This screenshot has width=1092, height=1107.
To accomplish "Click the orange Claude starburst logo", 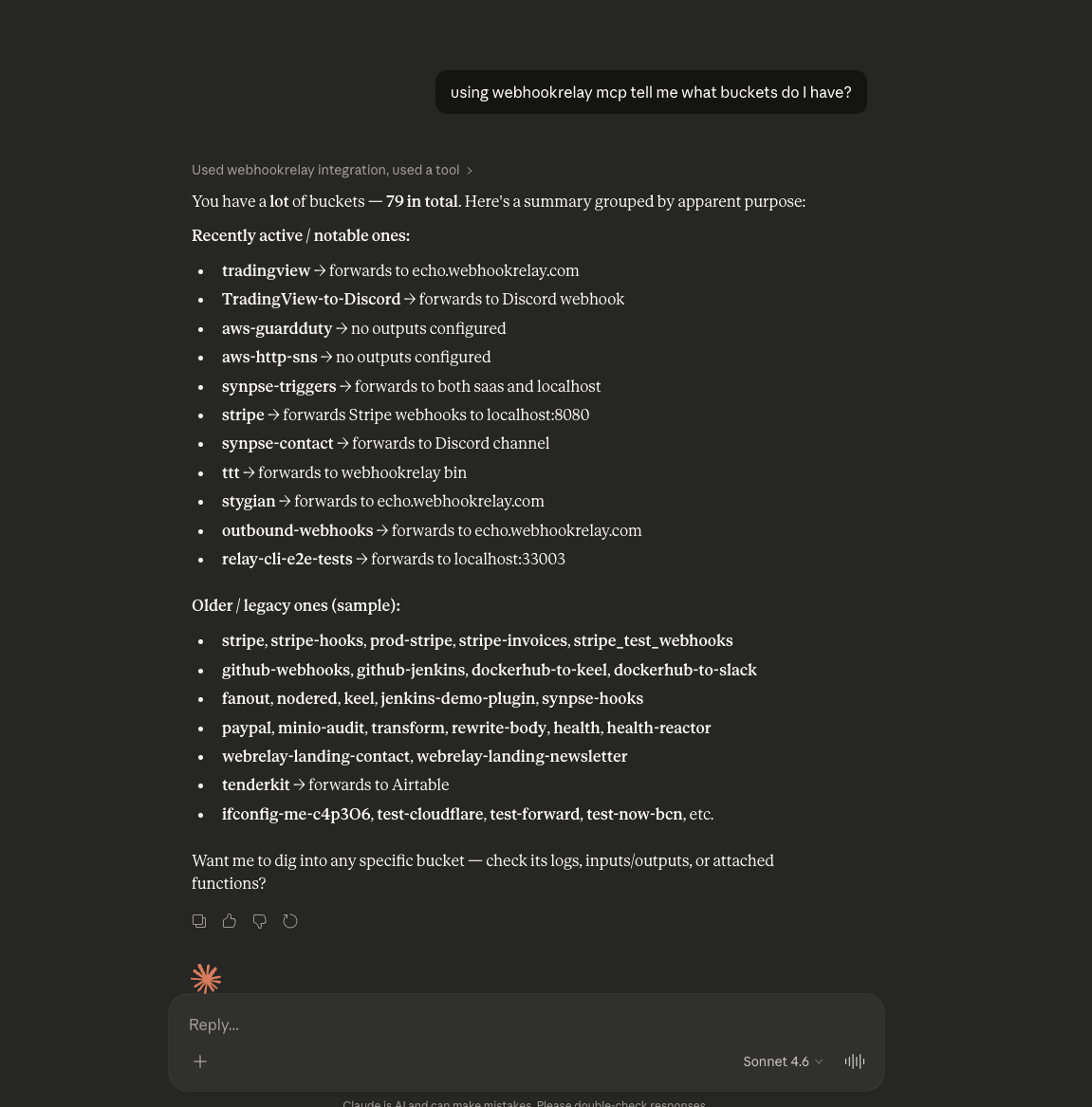I will point(206,979).
